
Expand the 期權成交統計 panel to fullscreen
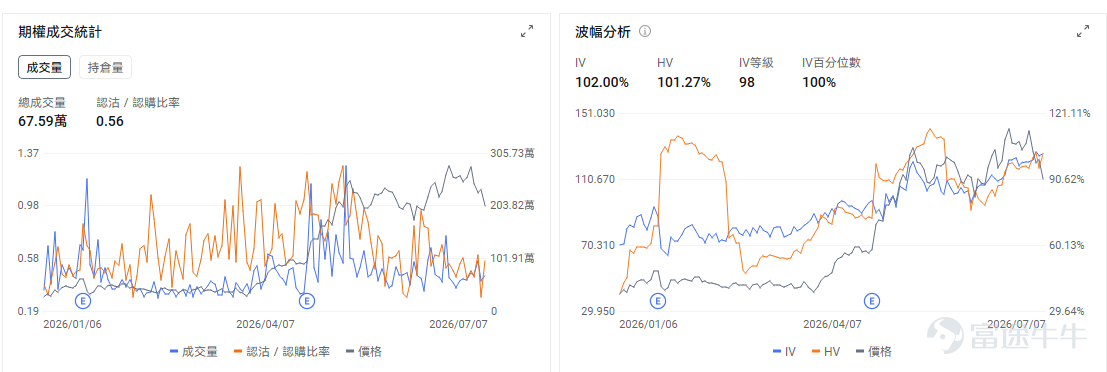pos(527,31)
